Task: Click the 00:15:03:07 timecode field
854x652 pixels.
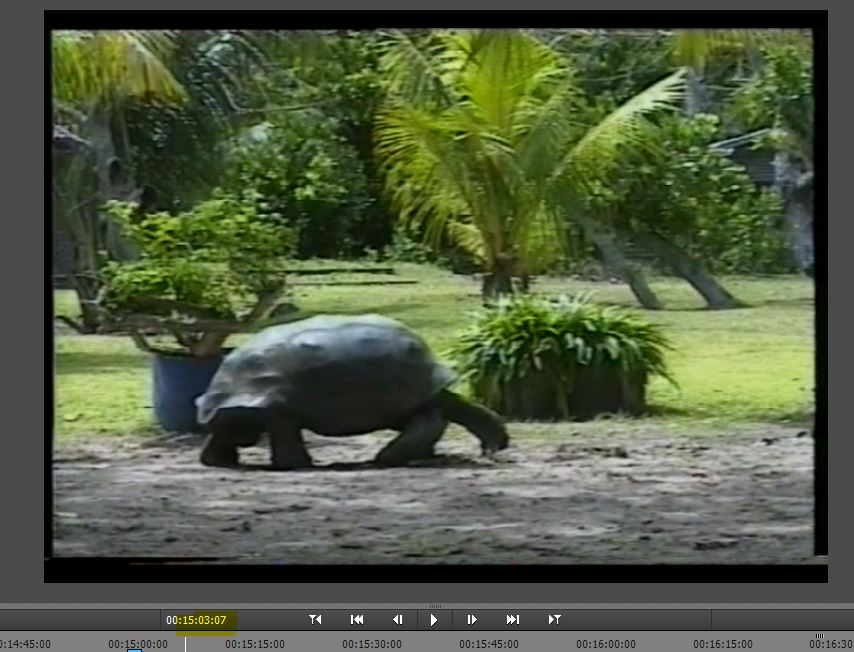Action: coord(196,620)
